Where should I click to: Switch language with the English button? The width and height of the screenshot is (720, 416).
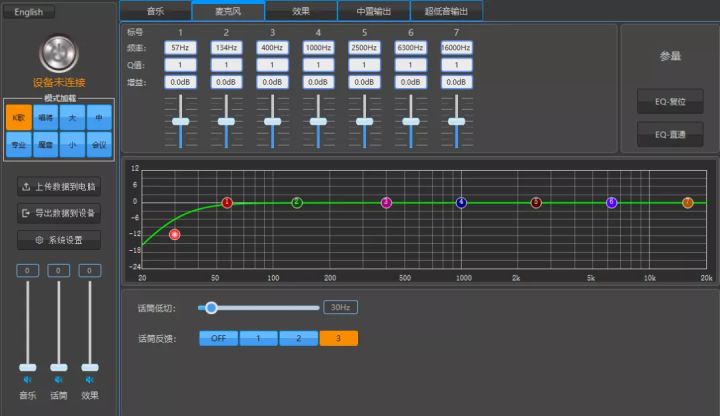click(x=28, y=12)
